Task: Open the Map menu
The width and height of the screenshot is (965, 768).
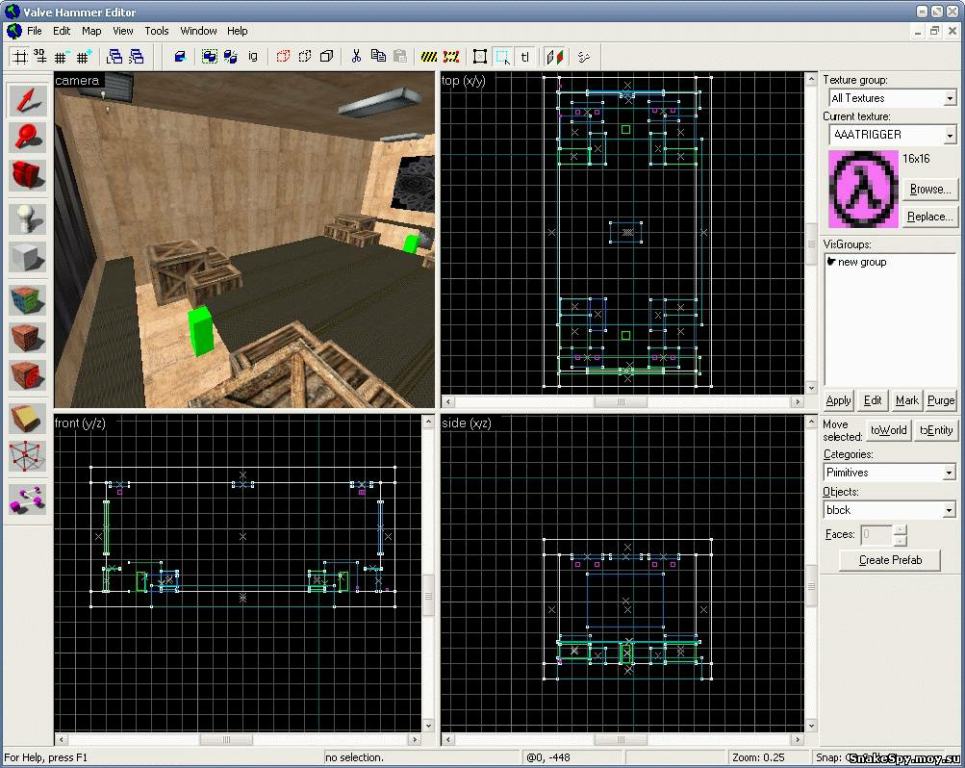Action: tap(91, 31)
